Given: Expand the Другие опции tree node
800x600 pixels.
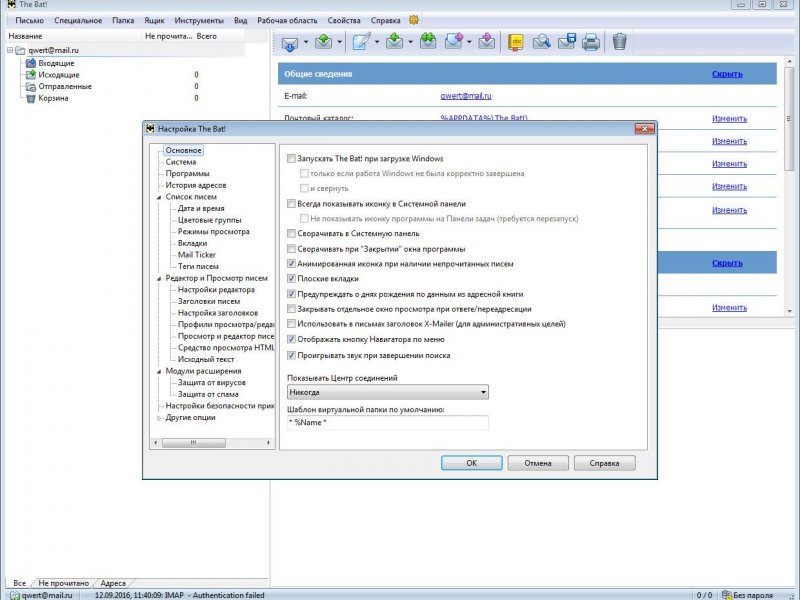Looking at the screenshot, I should [x=159, y=418].
